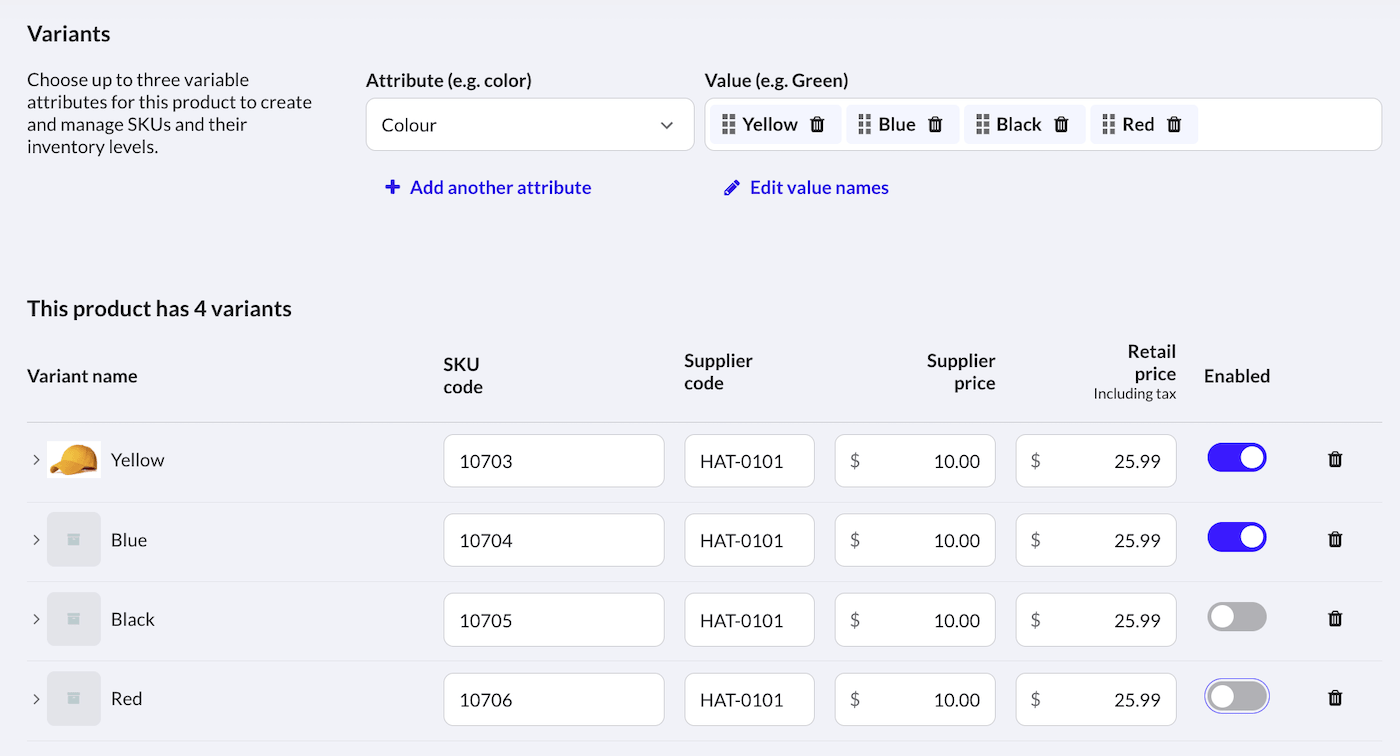The image size is (1400, 756).
Task: Click the Yellow cap product thumbnail
Action: point(74,460)
